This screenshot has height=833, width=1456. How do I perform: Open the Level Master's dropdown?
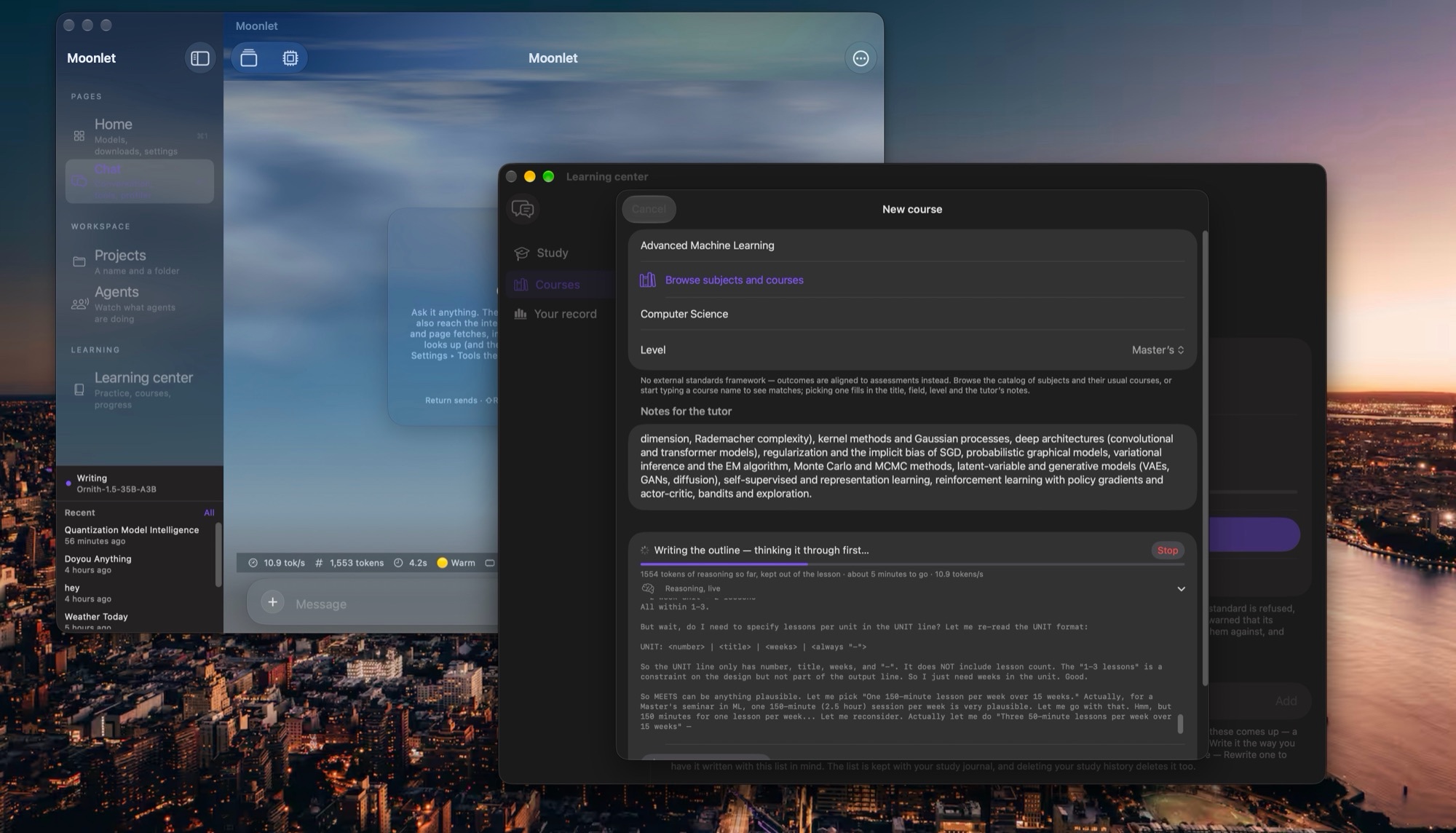[x=1158, y=350]
